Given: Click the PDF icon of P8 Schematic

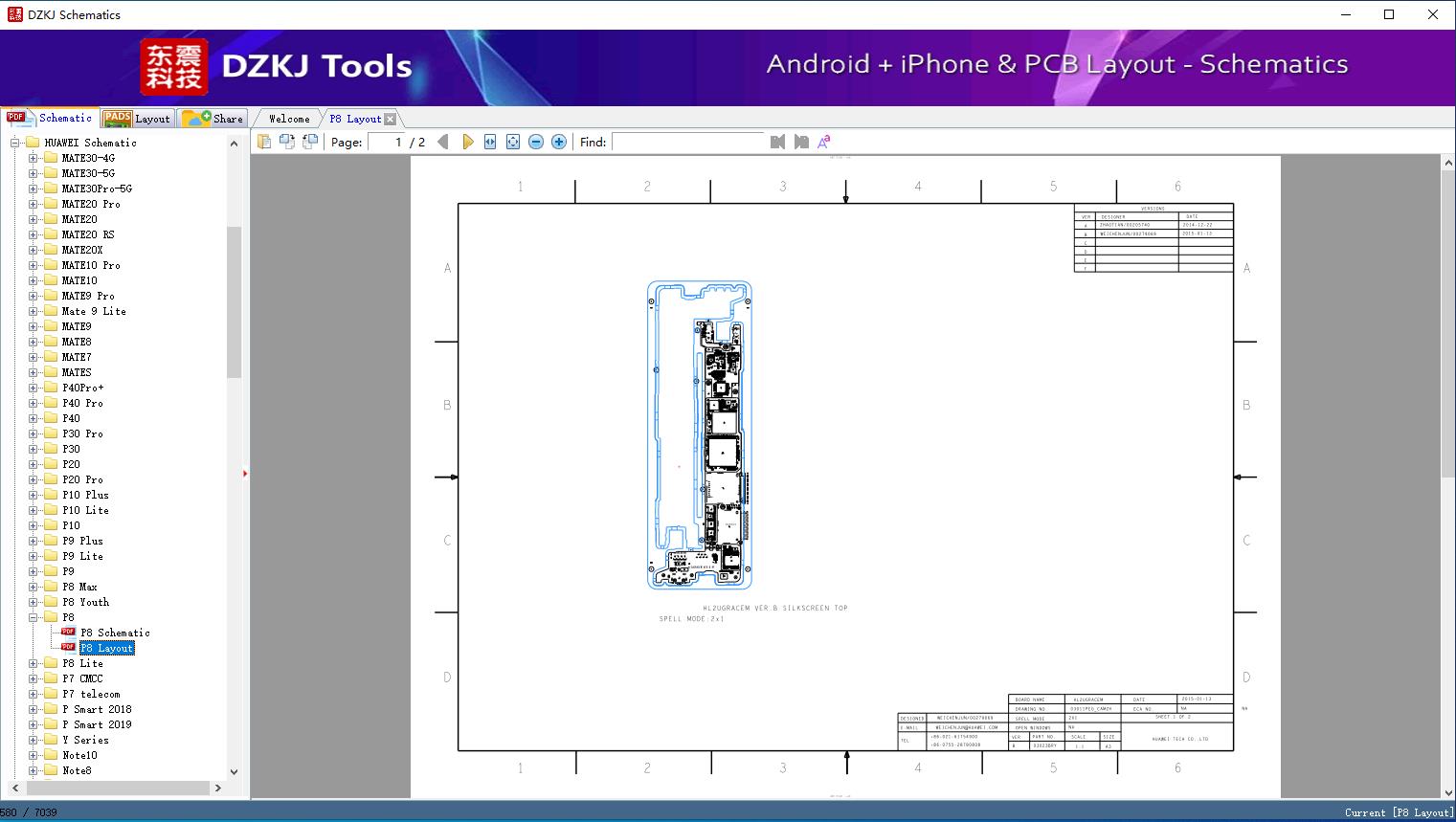Looking at the screenshot, I should [x=68, y=632].
